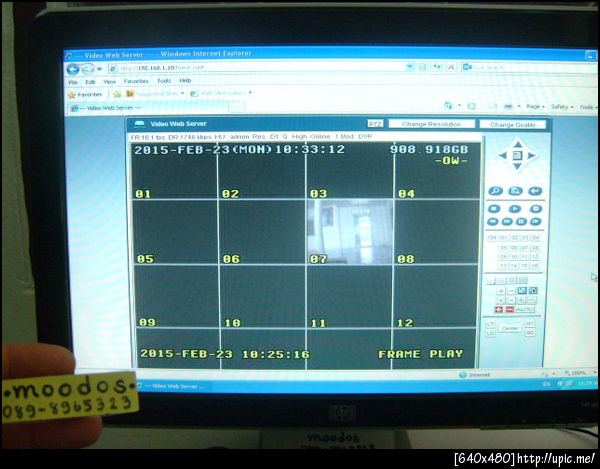Stop playback with the stop button
The image size is (600, 469).
pos(494,209)
